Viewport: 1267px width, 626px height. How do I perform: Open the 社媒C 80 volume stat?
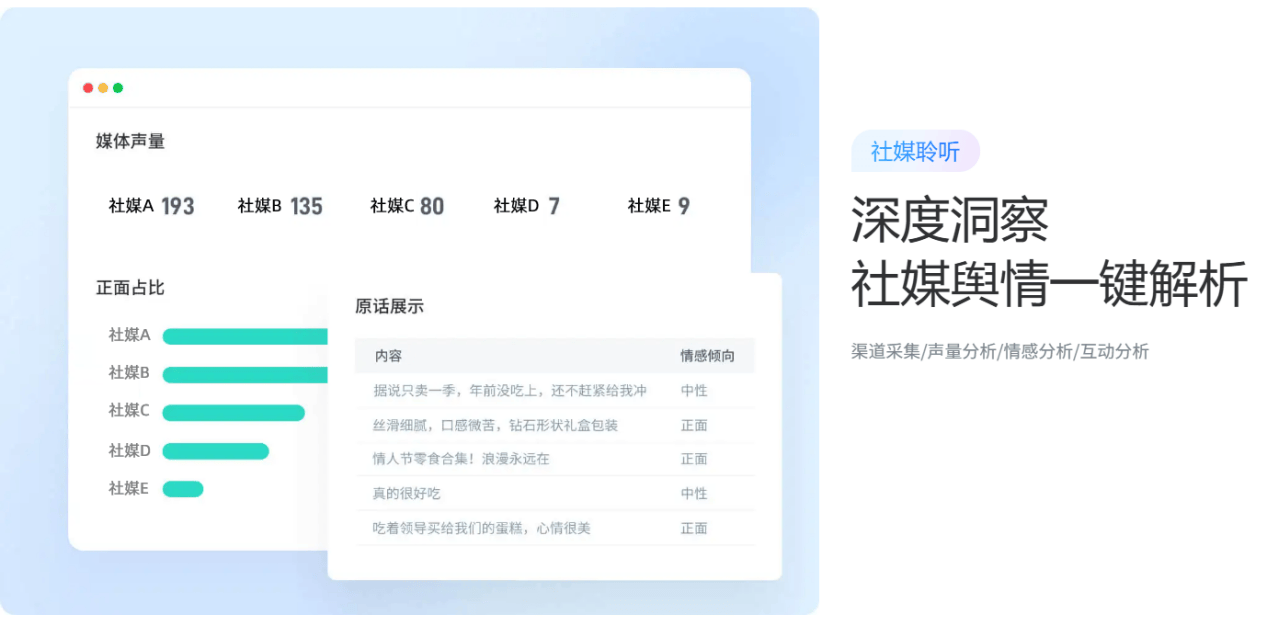407,206
